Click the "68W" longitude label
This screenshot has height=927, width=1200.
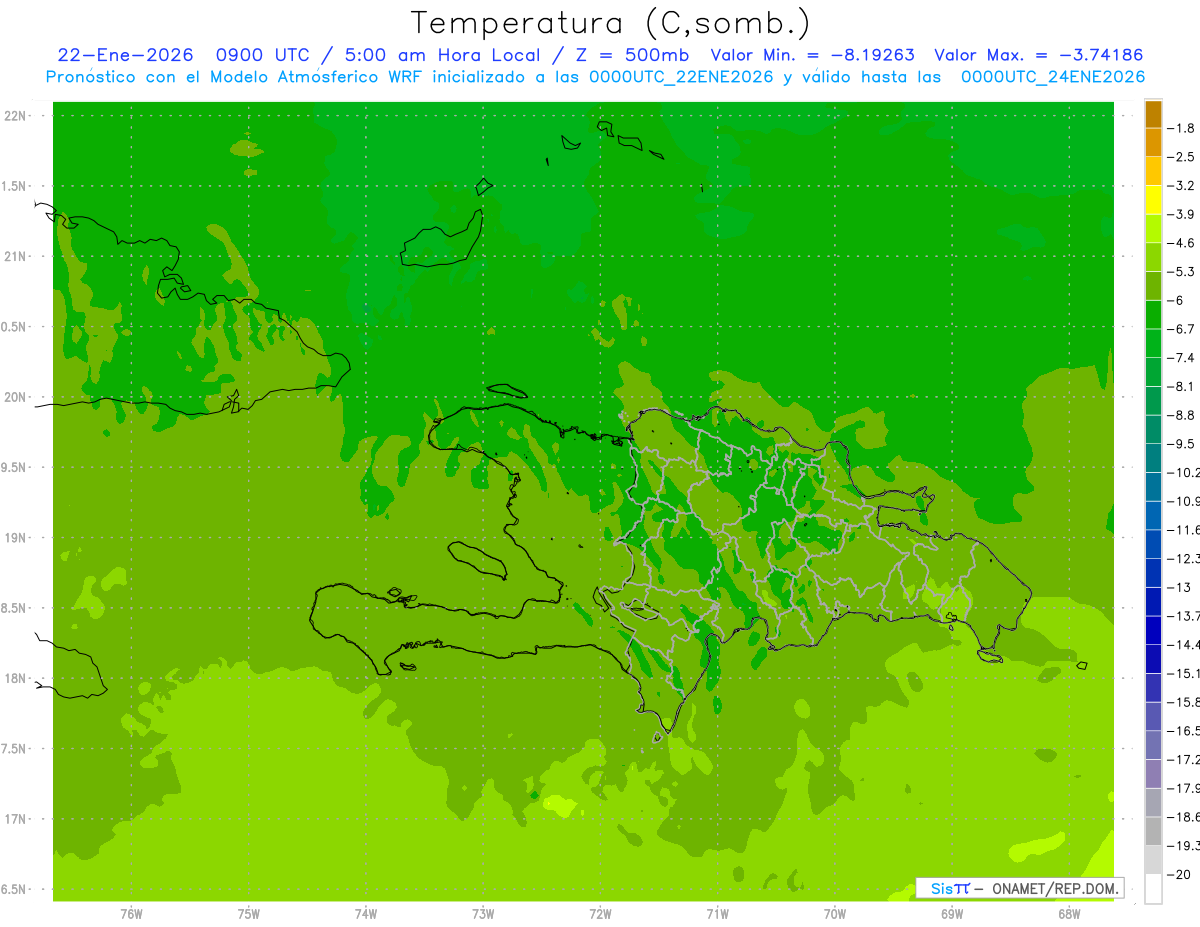pyautogui.click(x=1069, y=914)
